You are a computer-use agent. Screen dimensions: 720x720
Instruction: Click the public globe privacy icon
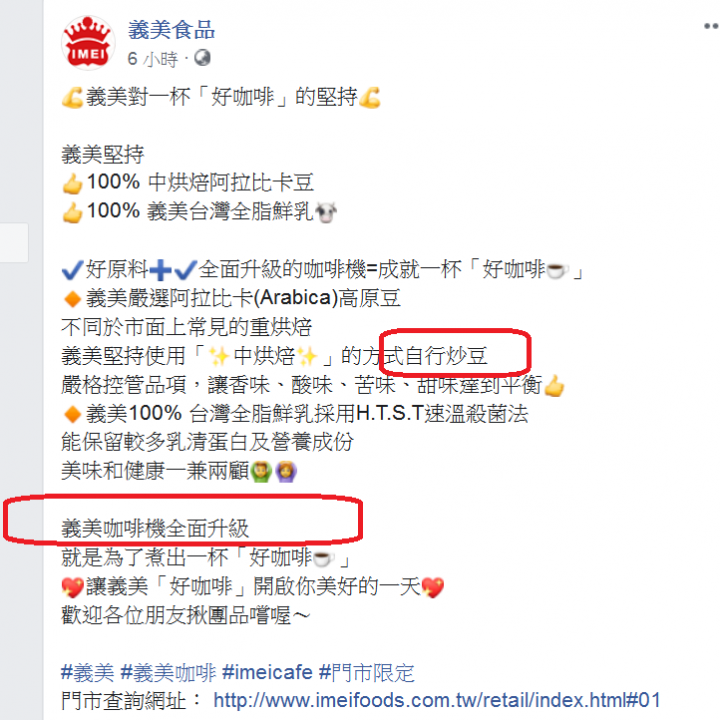pos(202,58)
